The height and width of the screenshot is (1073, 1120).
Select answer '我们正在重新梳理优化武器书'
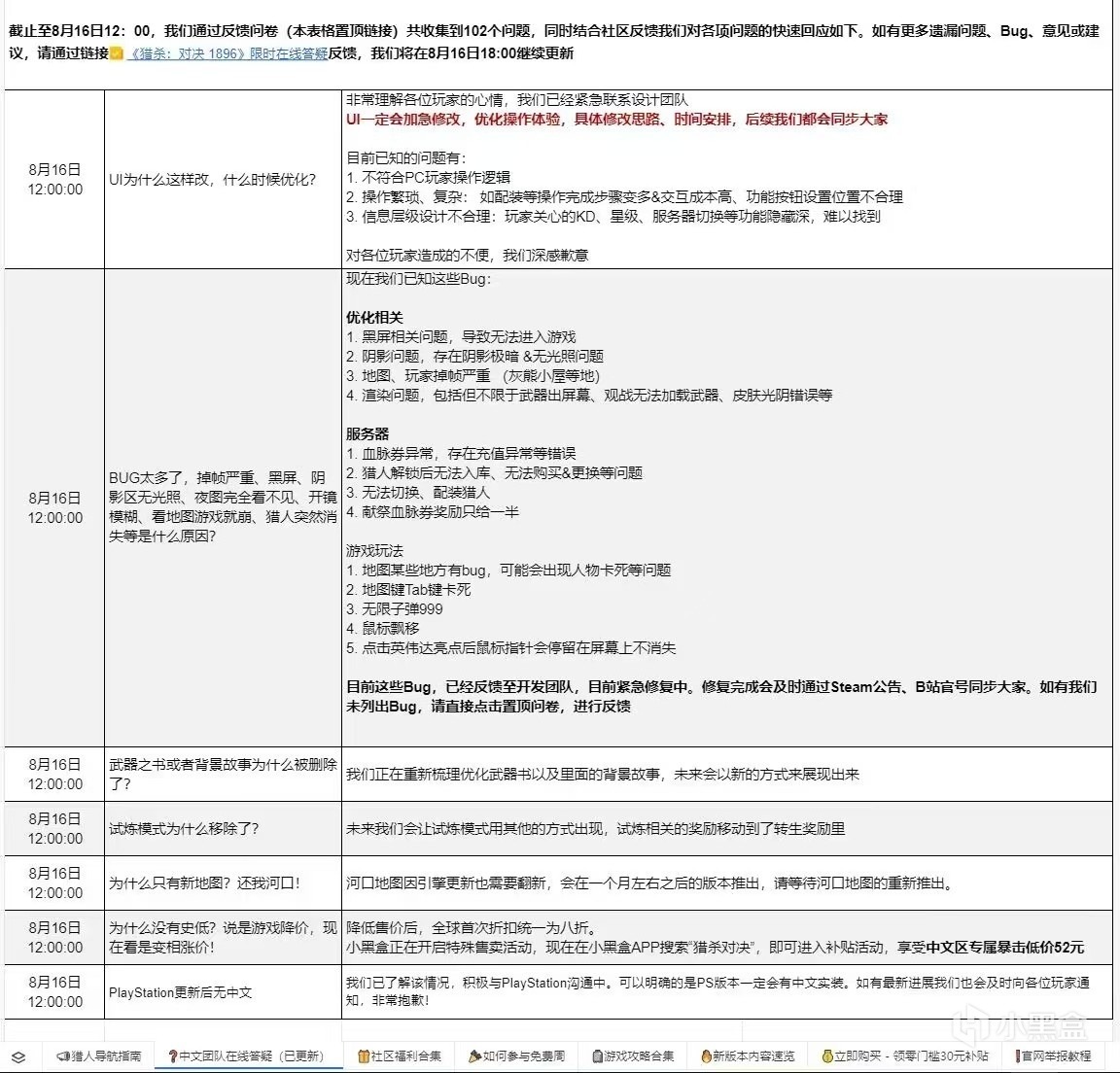(727, 774)
